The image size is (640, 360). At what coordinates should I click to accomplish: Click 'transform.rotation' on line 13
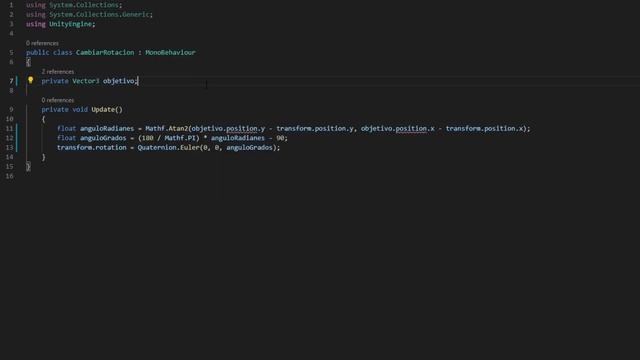pos(92,147)
